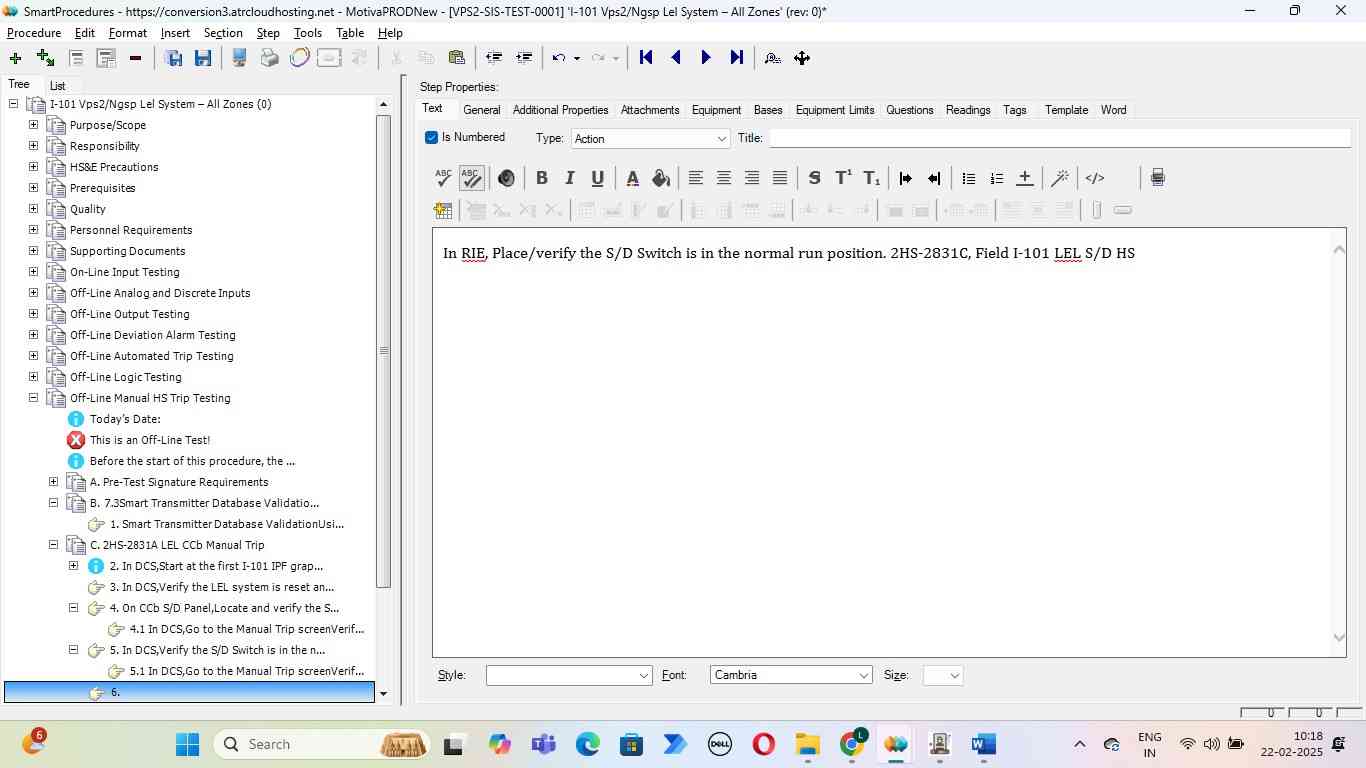Click the paste clipboard icon in toolbar

(457, 58)
